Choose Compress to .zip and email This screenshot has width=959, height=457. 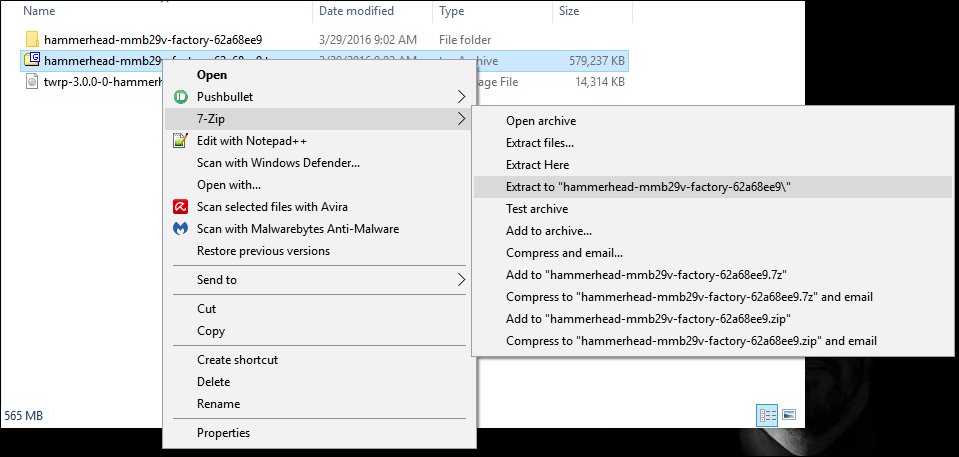(713, 341)
